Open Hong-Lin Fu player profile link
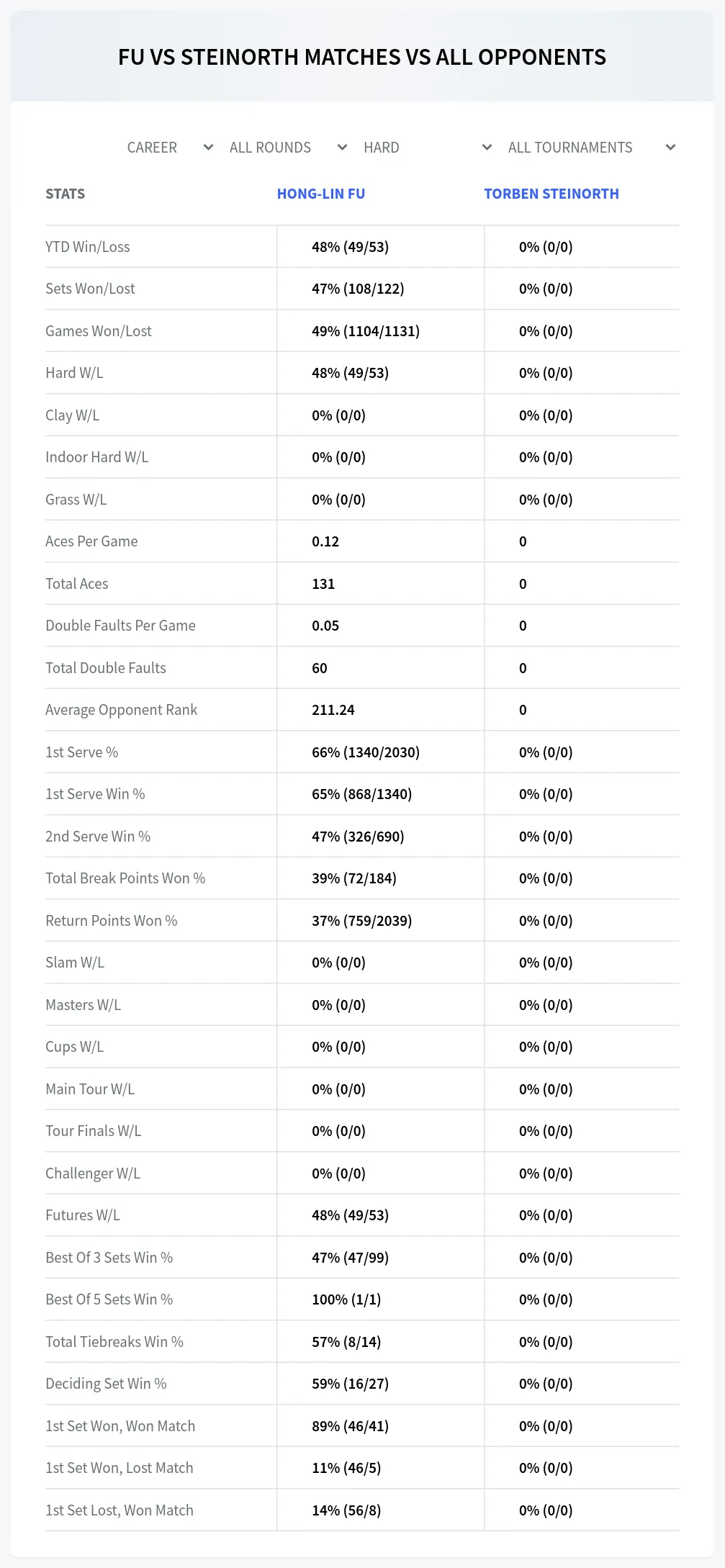This screenshot has width=725, height=1568. coord(321,194)
